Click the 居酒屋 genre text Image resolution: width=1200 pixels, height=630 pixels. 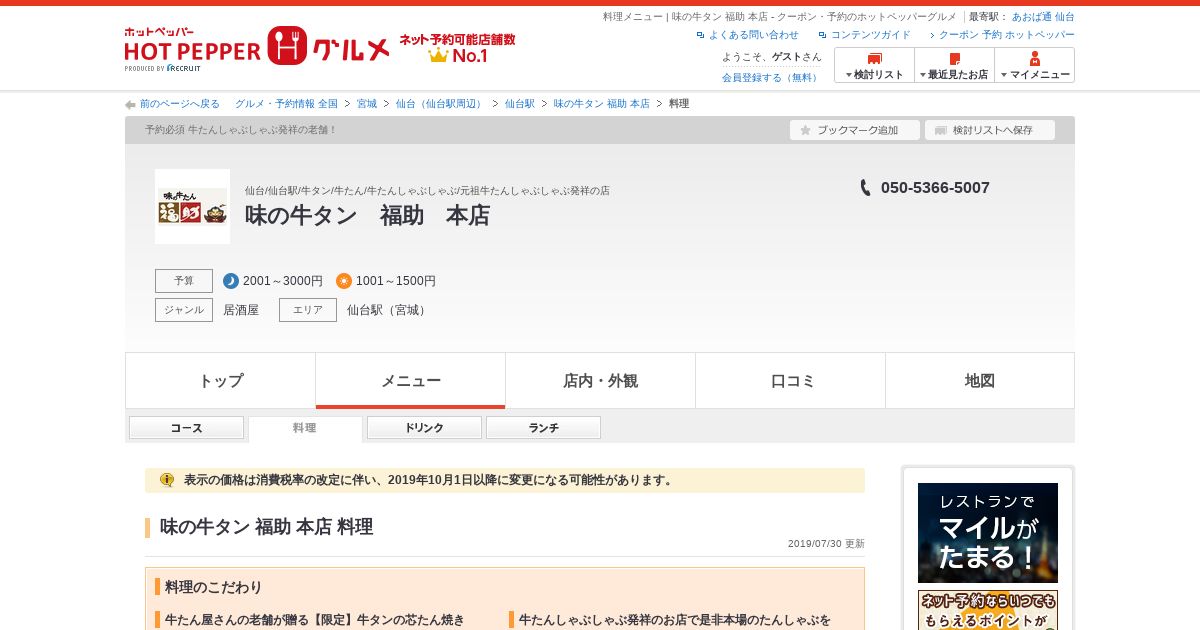point(241,310)
